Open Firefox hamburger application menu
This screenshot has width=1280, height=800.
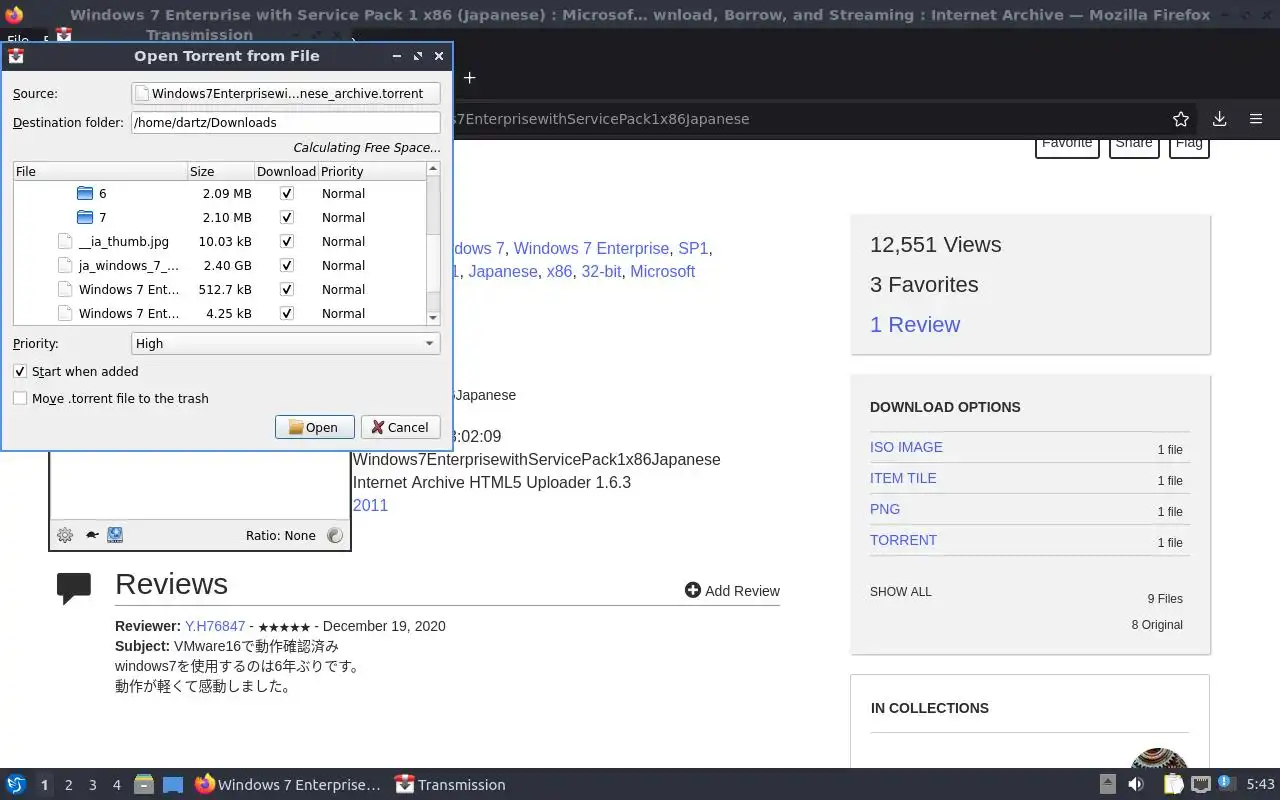click(x=1256, y=119)
